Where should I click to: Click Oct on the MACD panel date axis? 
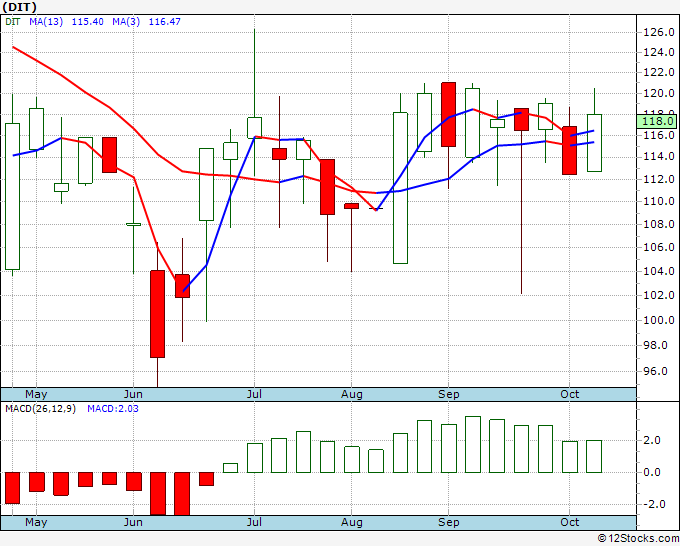pyautogui.click(x=569, y=522)
